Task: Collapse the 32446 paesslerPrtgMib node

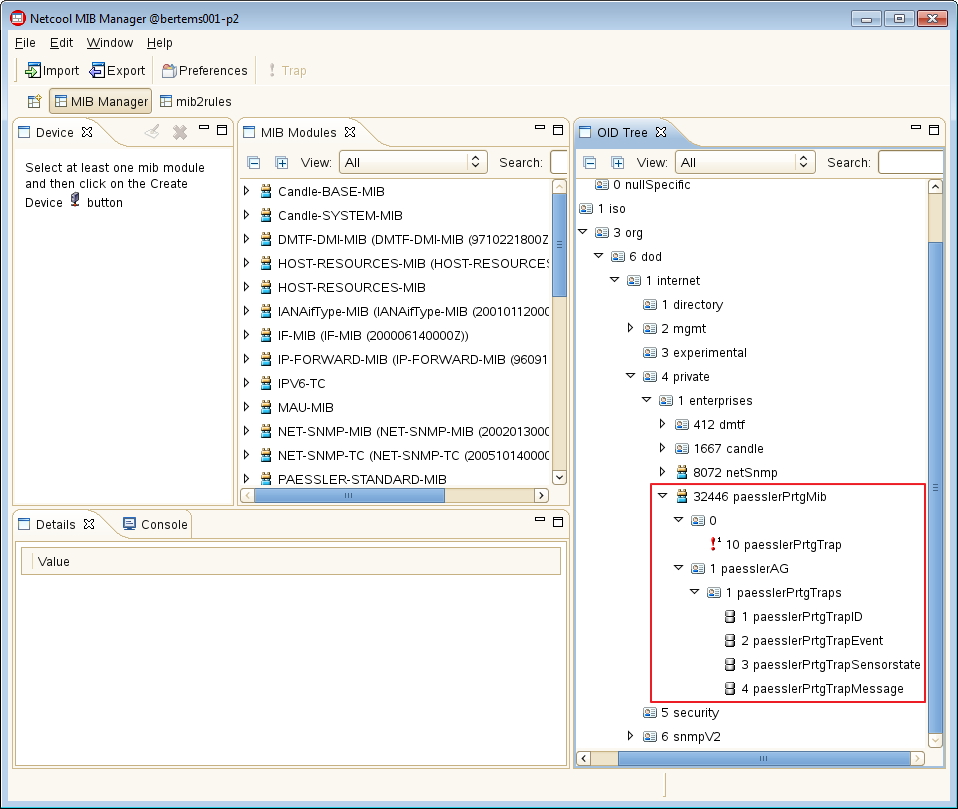Action: click(x=662, y=496)
